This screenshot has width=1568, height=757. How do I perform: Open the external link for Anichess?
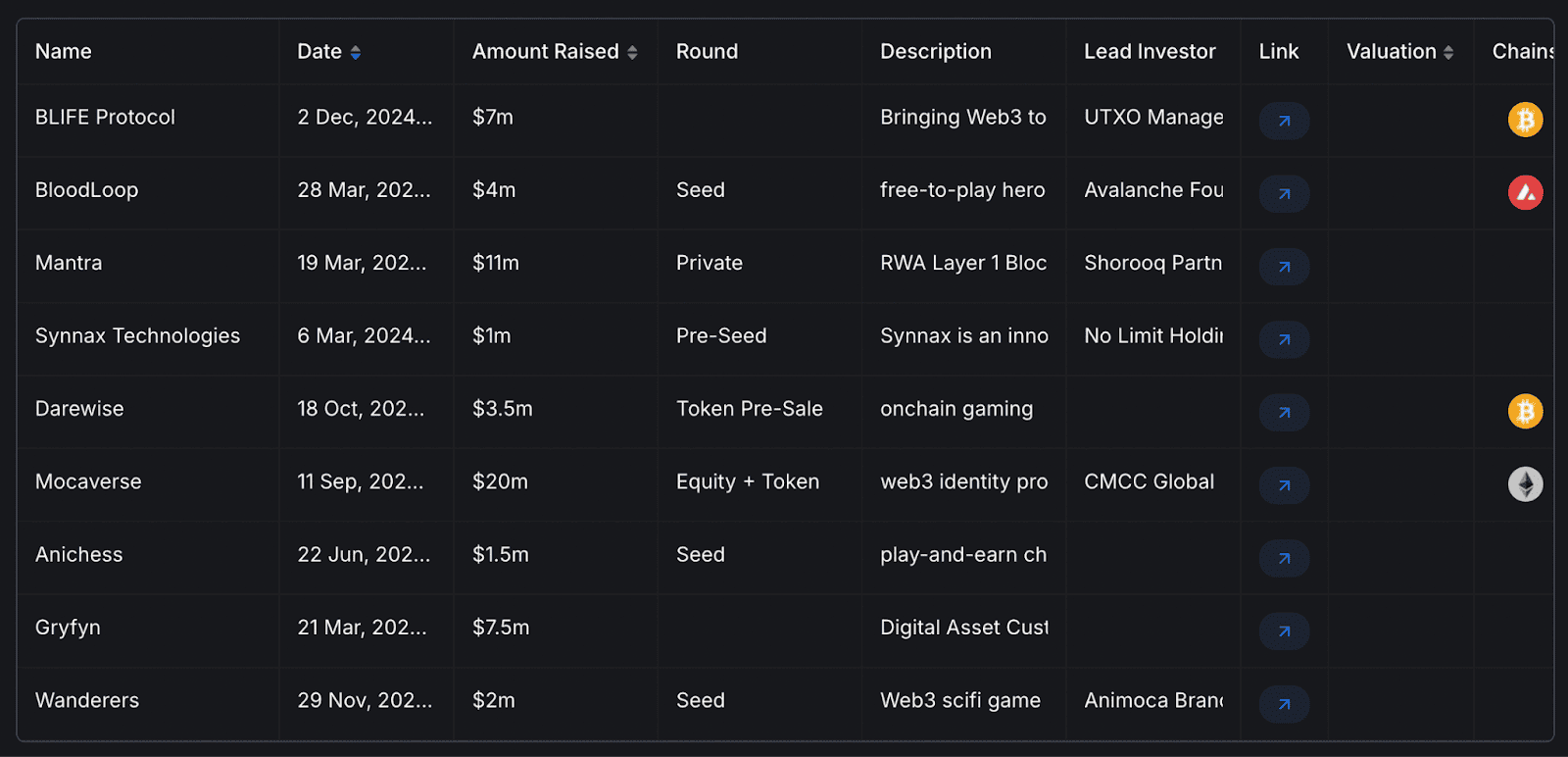(x=1283, y=558)
